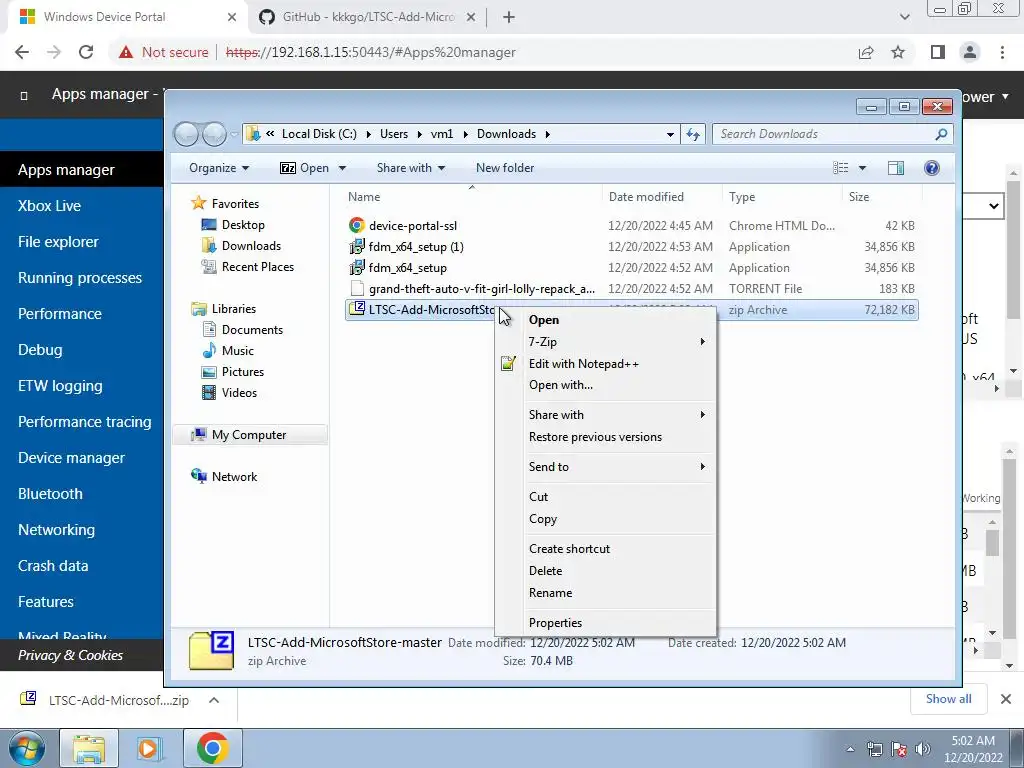Open the Chrome three-dot menu
Screen dimensions: 1024x768
point(1002,52)
